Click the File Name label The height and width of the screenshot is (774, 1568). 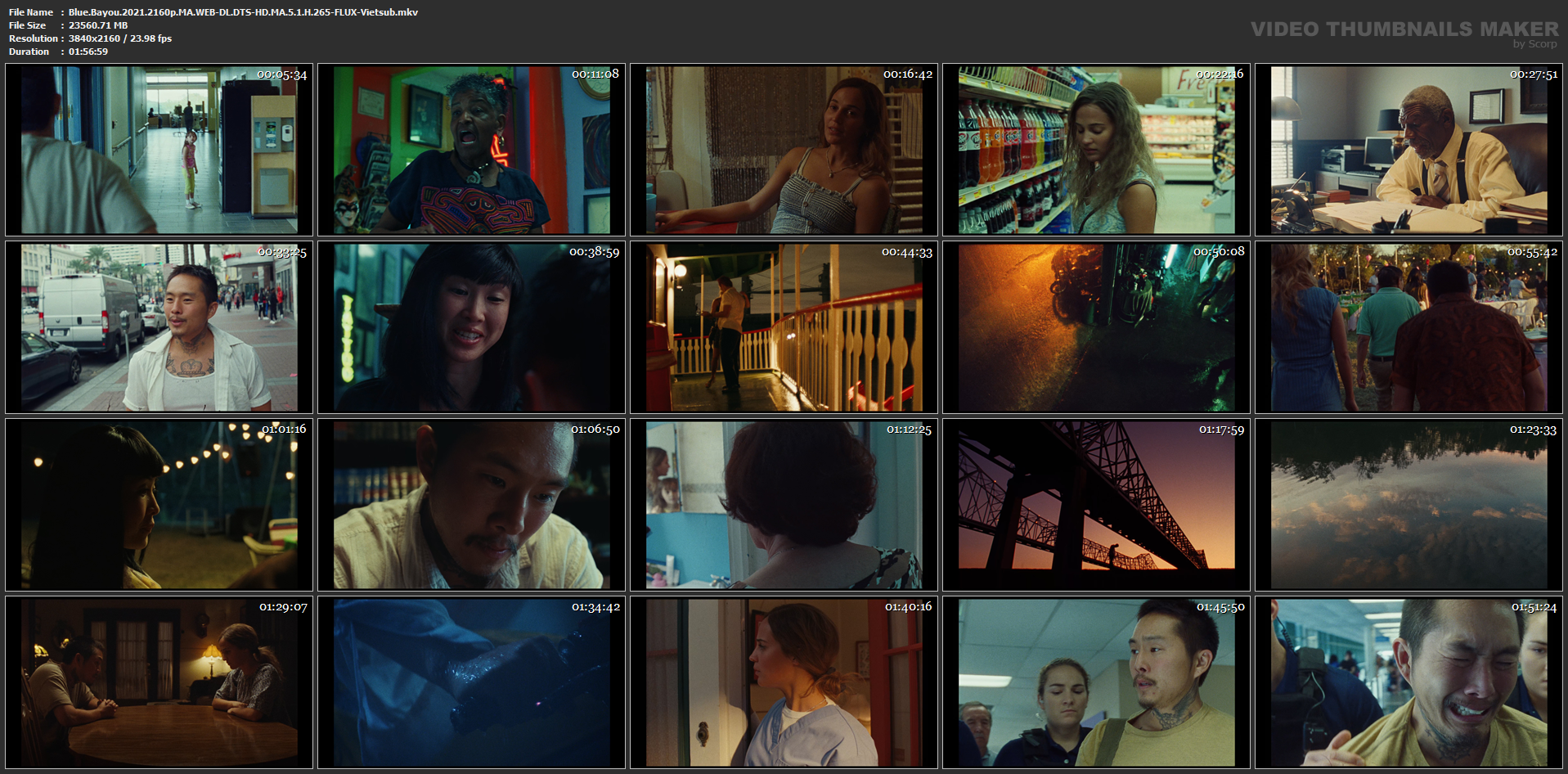pos(31,12)
